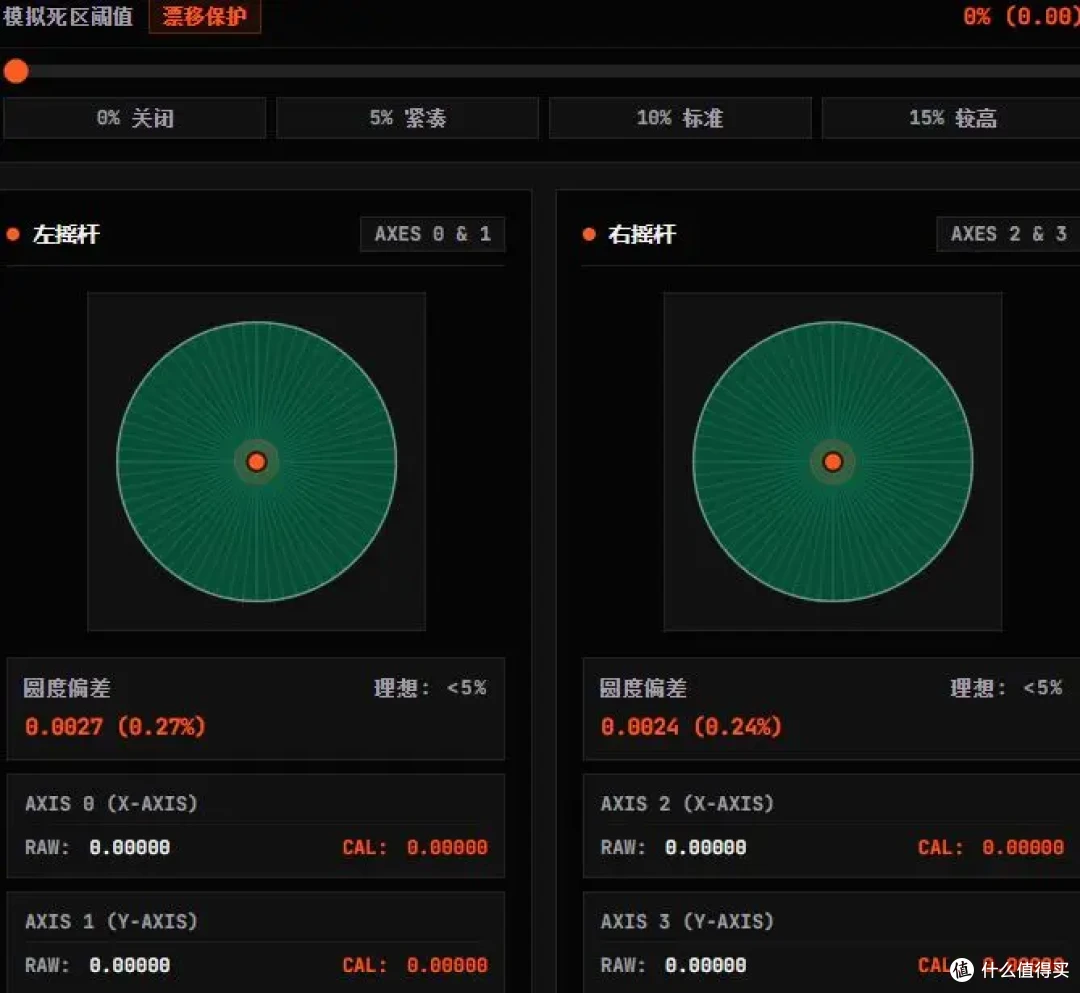Click the AXIS 0 CAL value 0.00000
The height and width of the screenshot is (993, 1080).
tap(447, 847)
